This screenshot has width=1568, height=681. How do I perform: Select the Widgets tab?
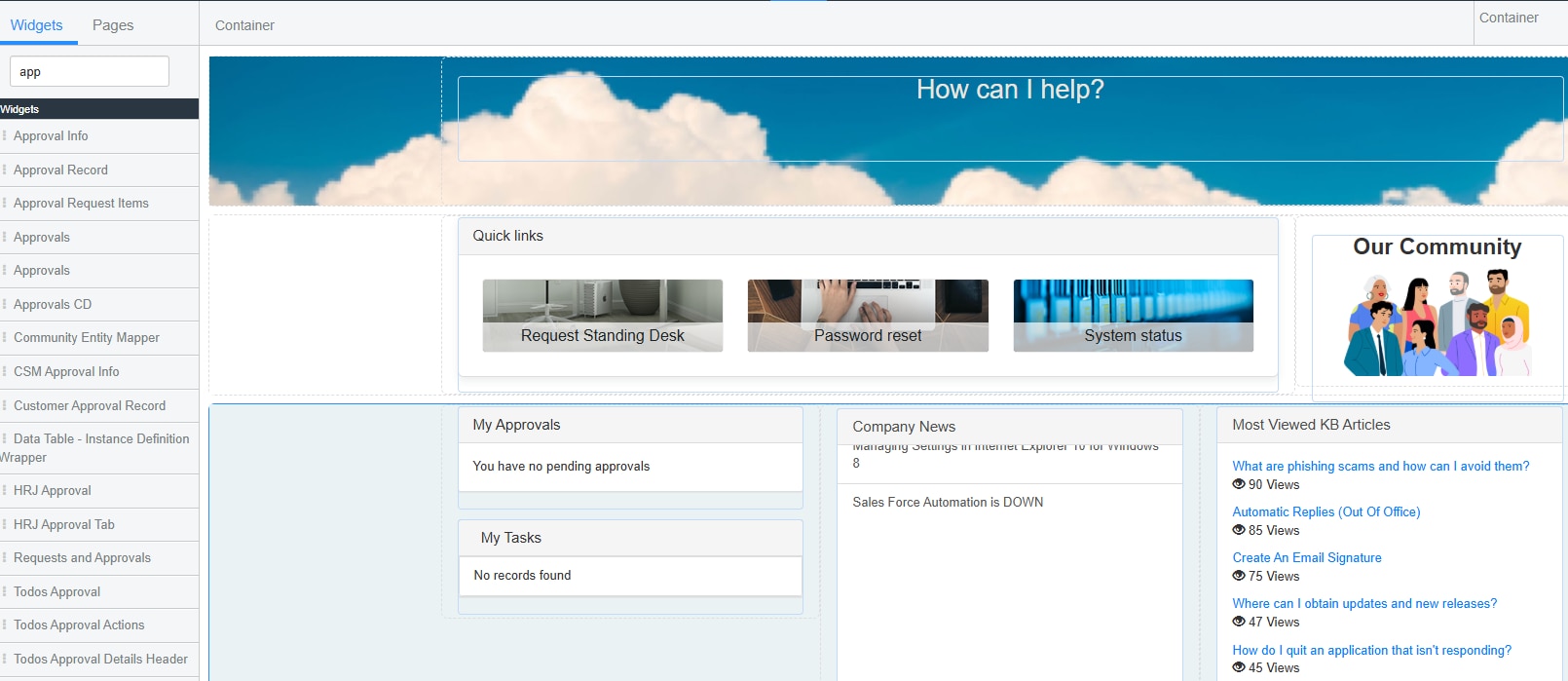point(37,25)
